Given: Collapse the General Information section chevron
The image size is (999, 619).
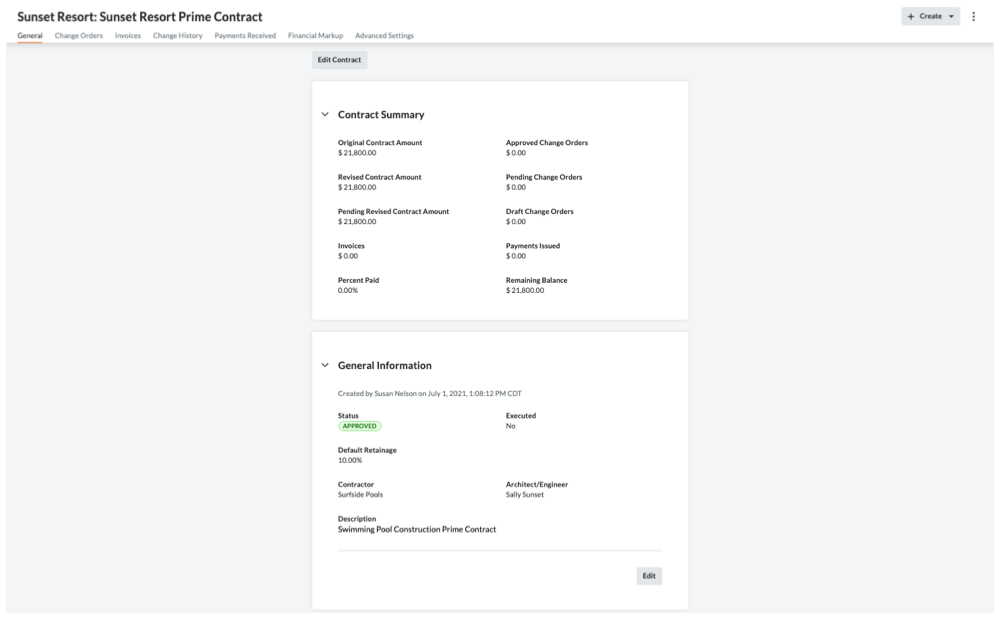Looking at the screenshot, I should click(x=325, y=366).
